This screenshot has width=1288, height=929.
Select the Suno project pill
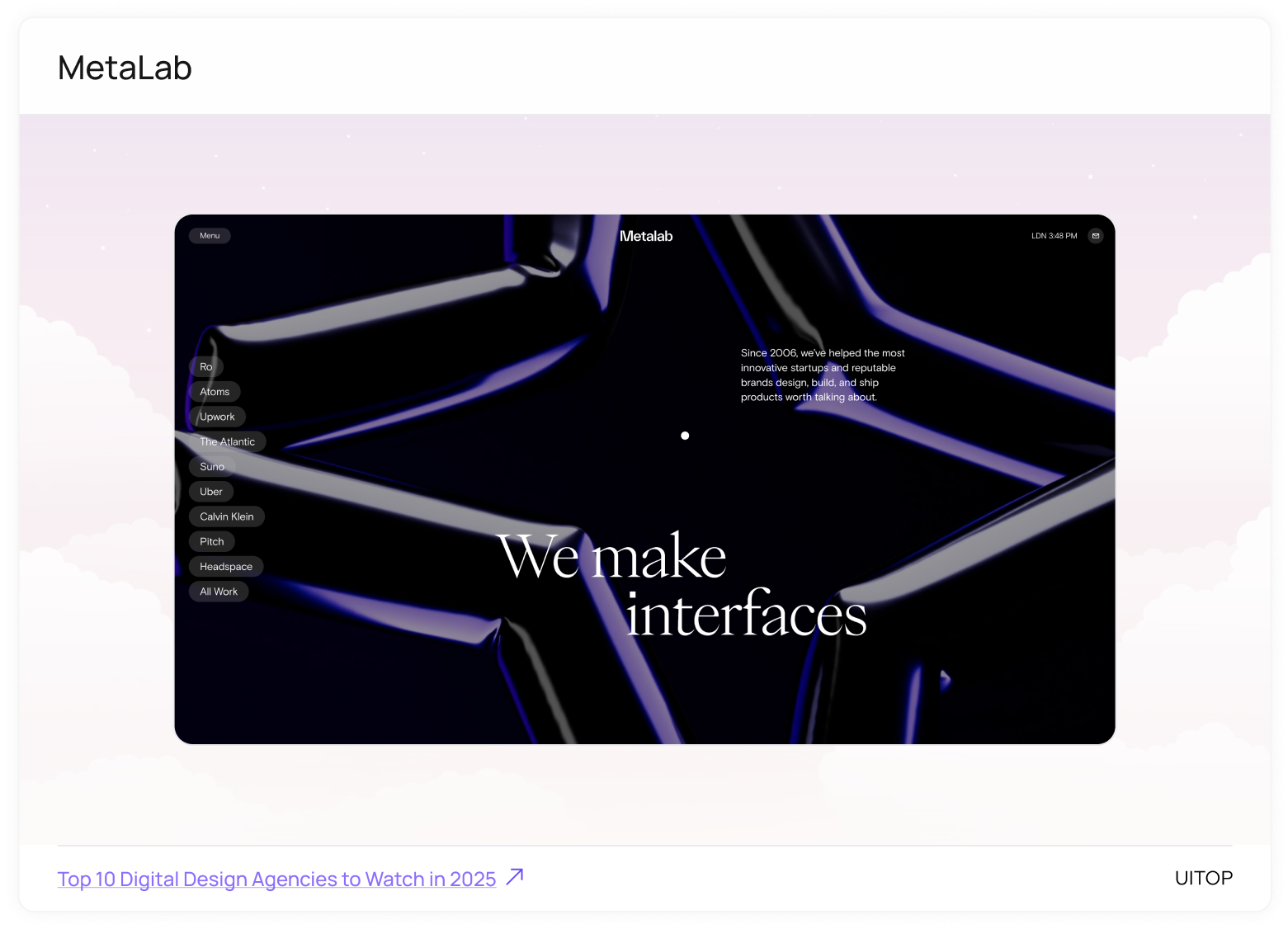(x=212, y=467)
